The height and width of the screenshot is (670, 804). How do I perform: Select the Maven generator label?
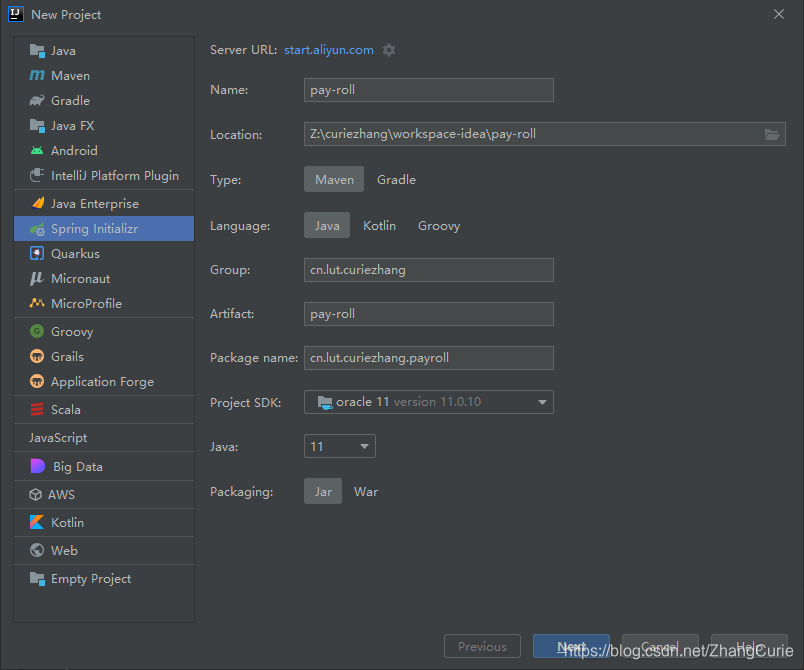[70, 75]
